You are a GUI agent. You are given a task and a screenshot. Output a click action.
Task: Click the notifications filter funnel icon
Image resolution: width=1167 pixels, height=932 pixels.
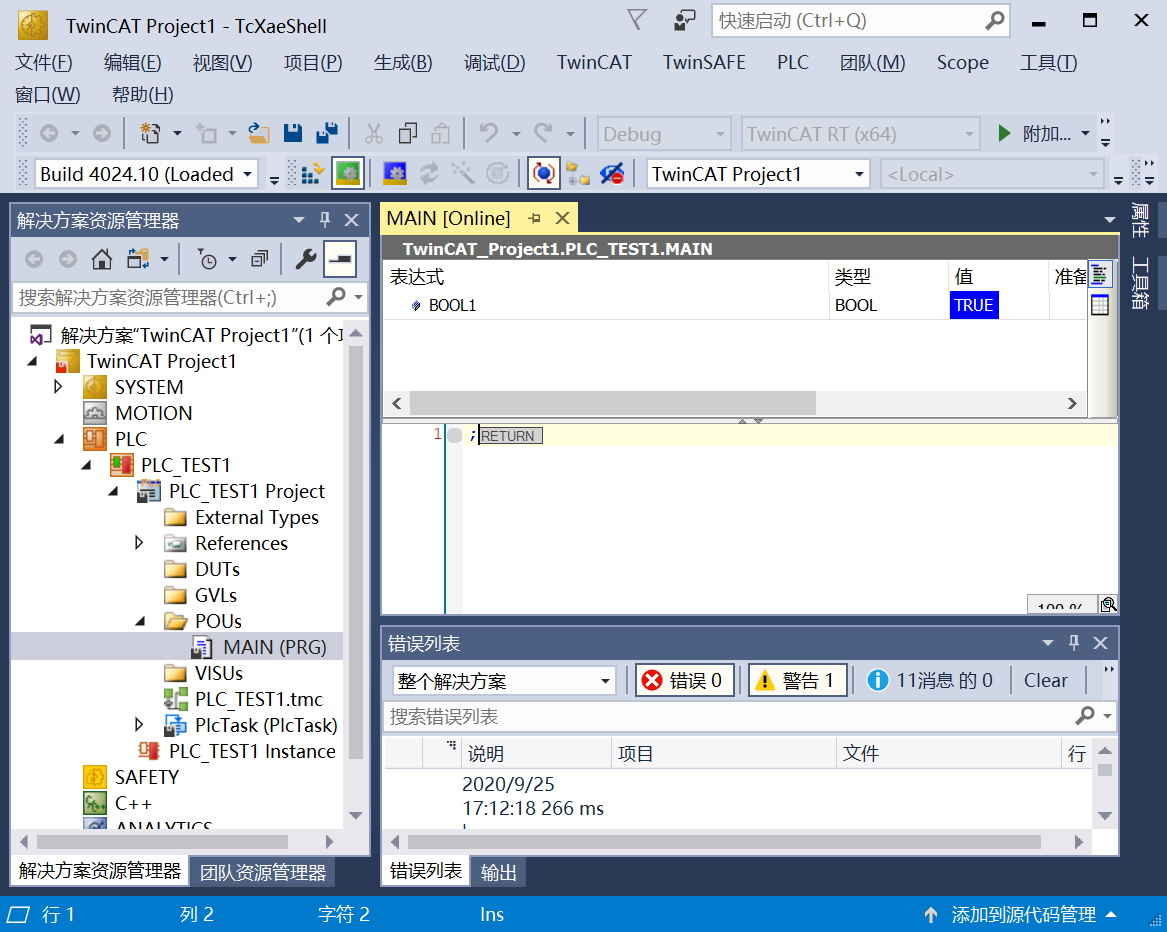coord(636,19)
